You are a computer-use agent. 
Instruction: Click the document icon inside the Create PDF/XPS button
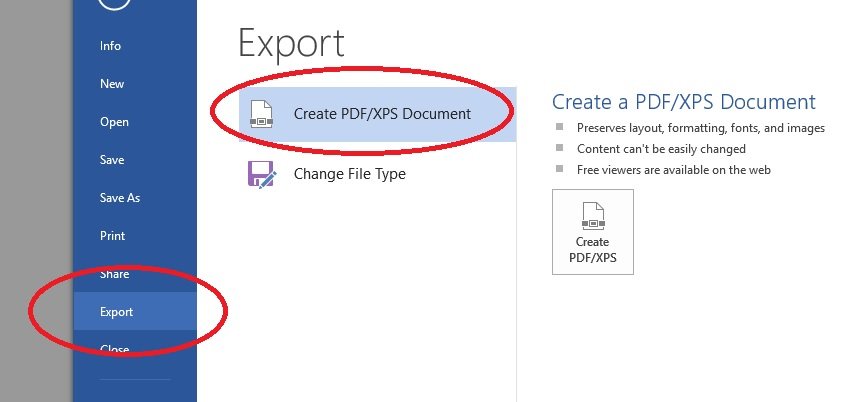point(592,216)
